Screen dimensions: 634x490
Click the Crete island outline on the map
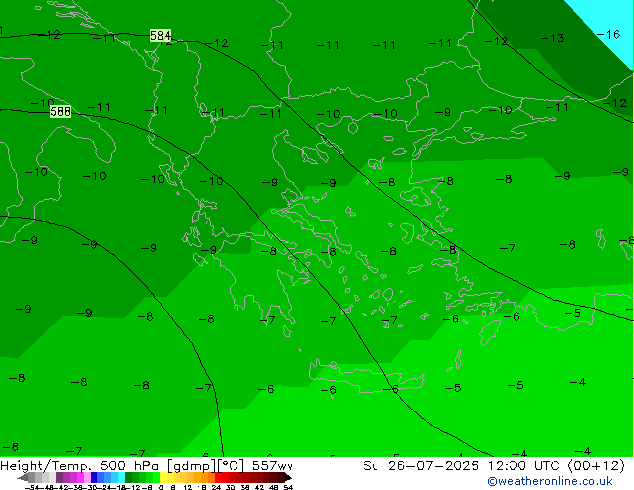(x=366, y=376)
